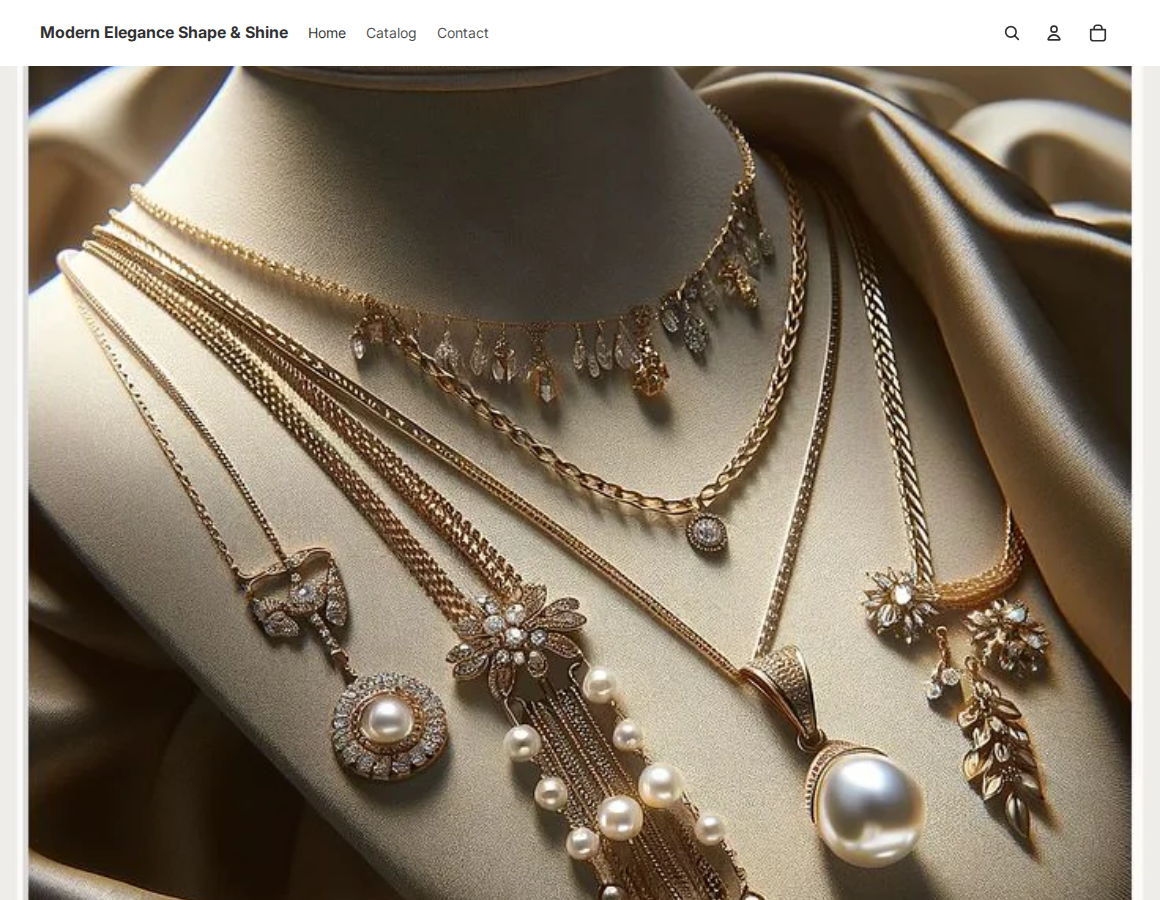Open the Catalog menu item

coord(391,33)
